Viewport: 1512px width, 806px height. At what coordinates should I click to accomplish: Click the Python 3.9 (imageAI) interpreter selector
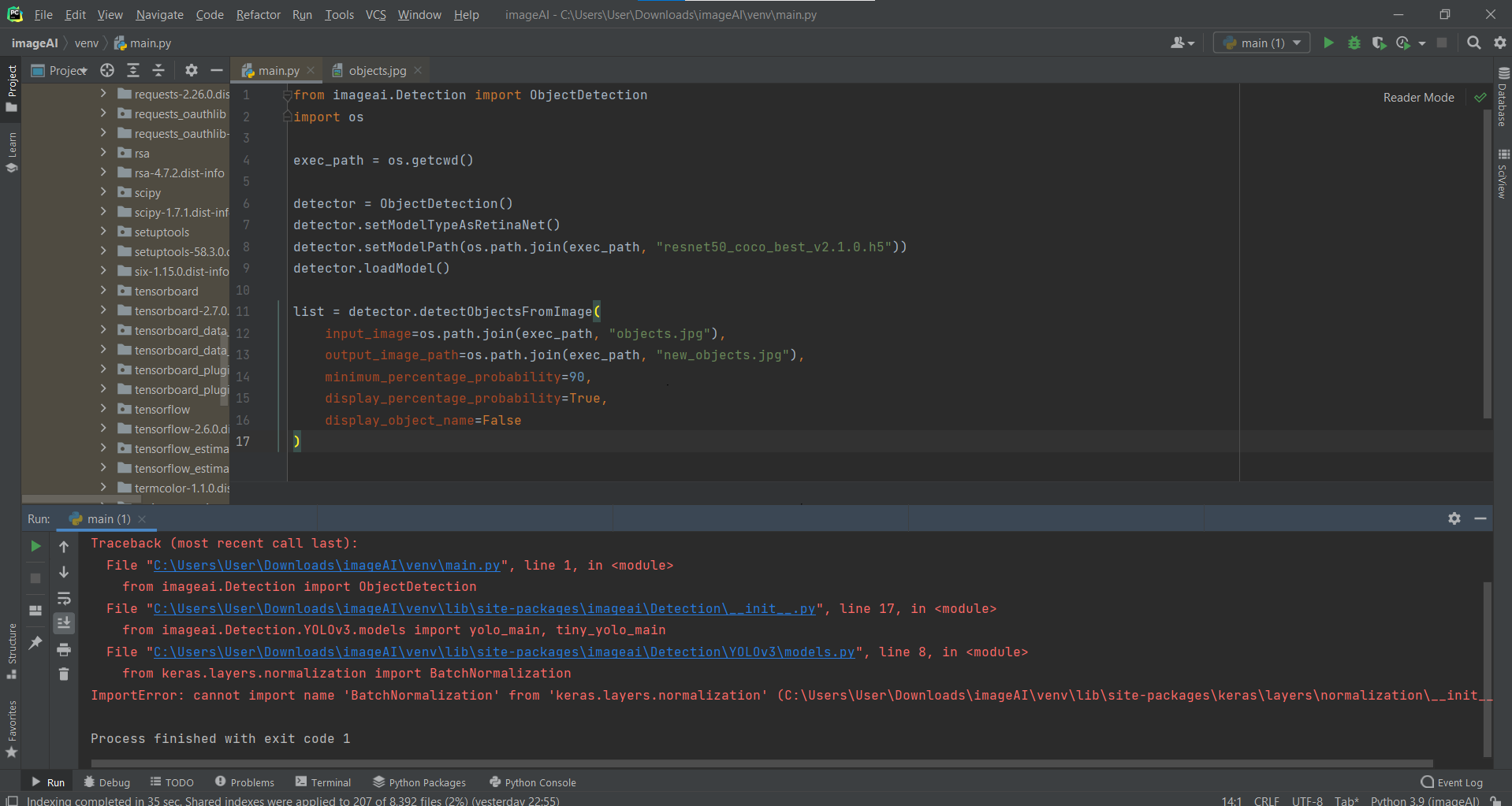[x=1424, y=800]
